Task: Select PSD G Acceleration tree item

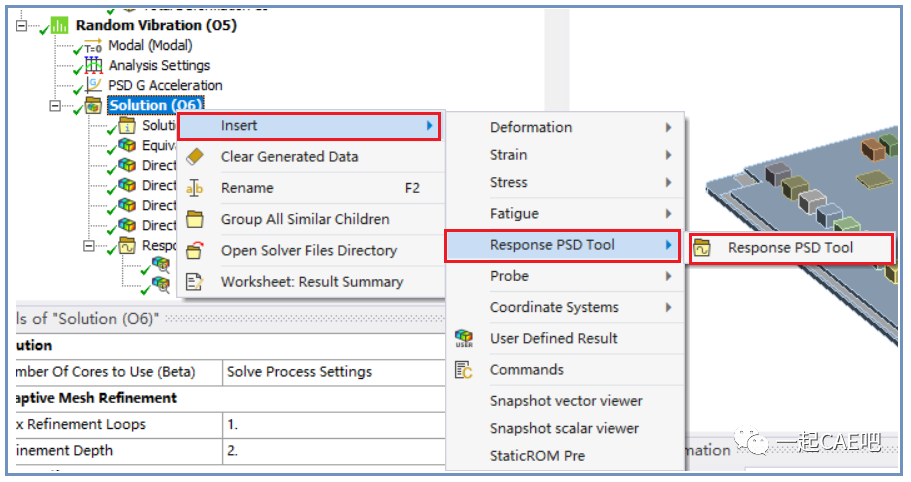Action: coord(165,85)
